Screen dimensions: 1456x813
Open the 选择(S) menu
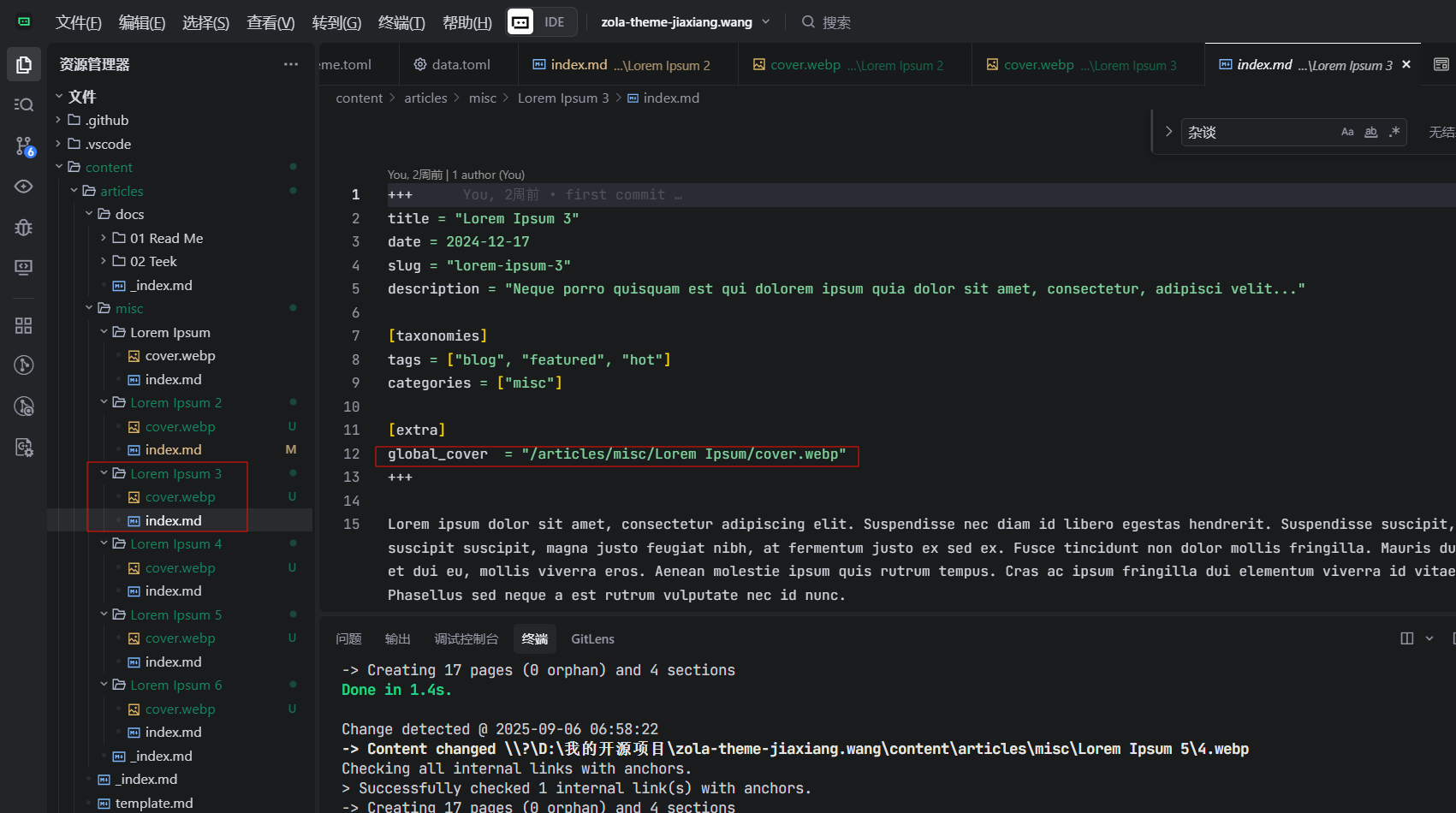tap(205, 22)
